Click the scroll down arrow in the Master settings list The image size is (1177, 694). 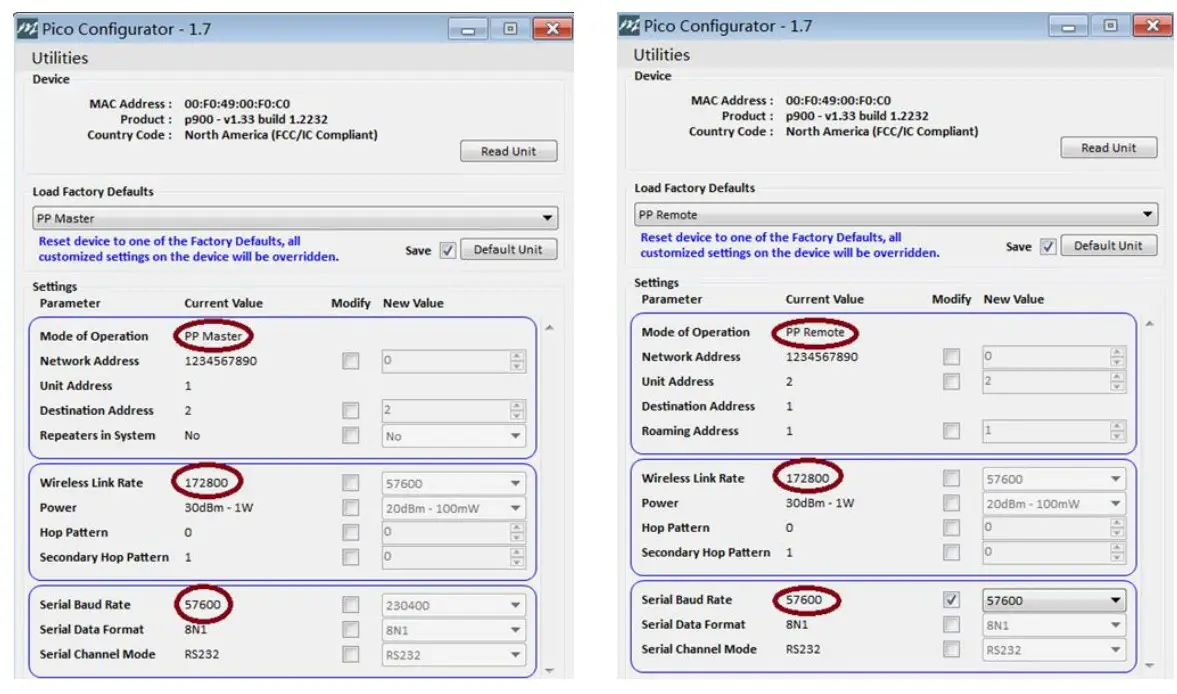coord(549,670)
